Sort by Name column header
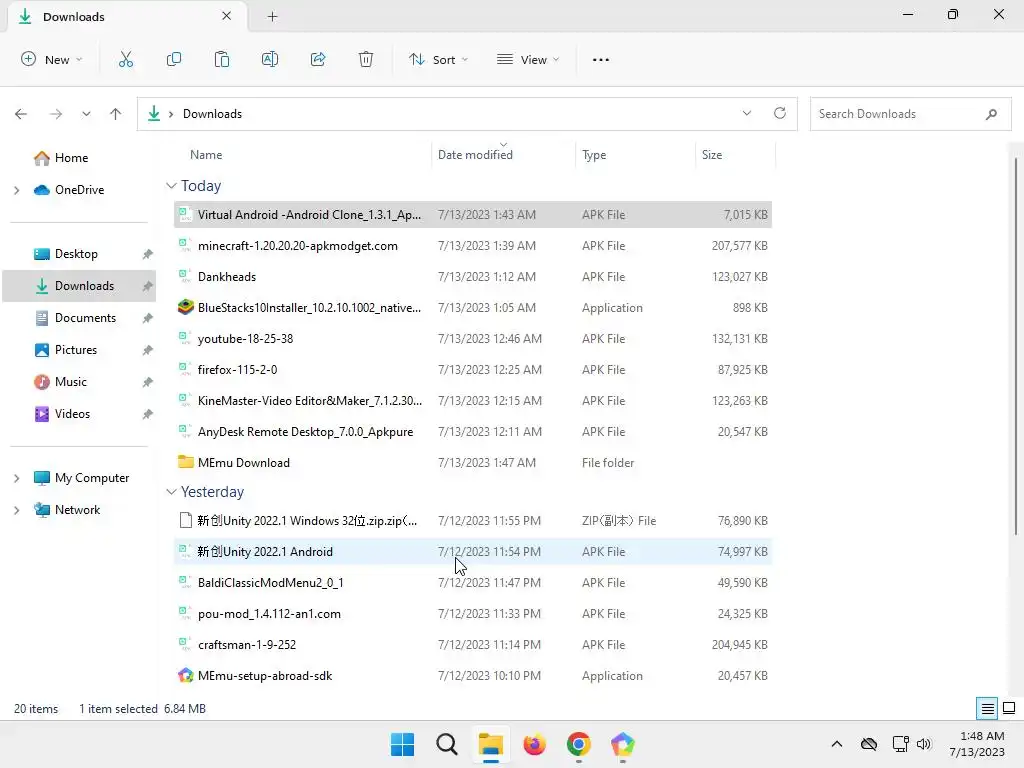 [206, 155]
